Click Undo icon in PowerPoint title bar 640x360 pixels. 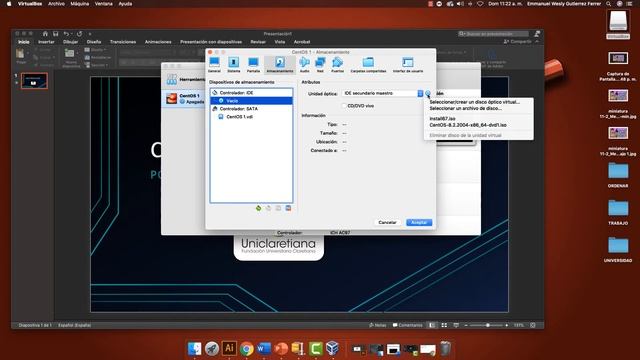[66, 34]
